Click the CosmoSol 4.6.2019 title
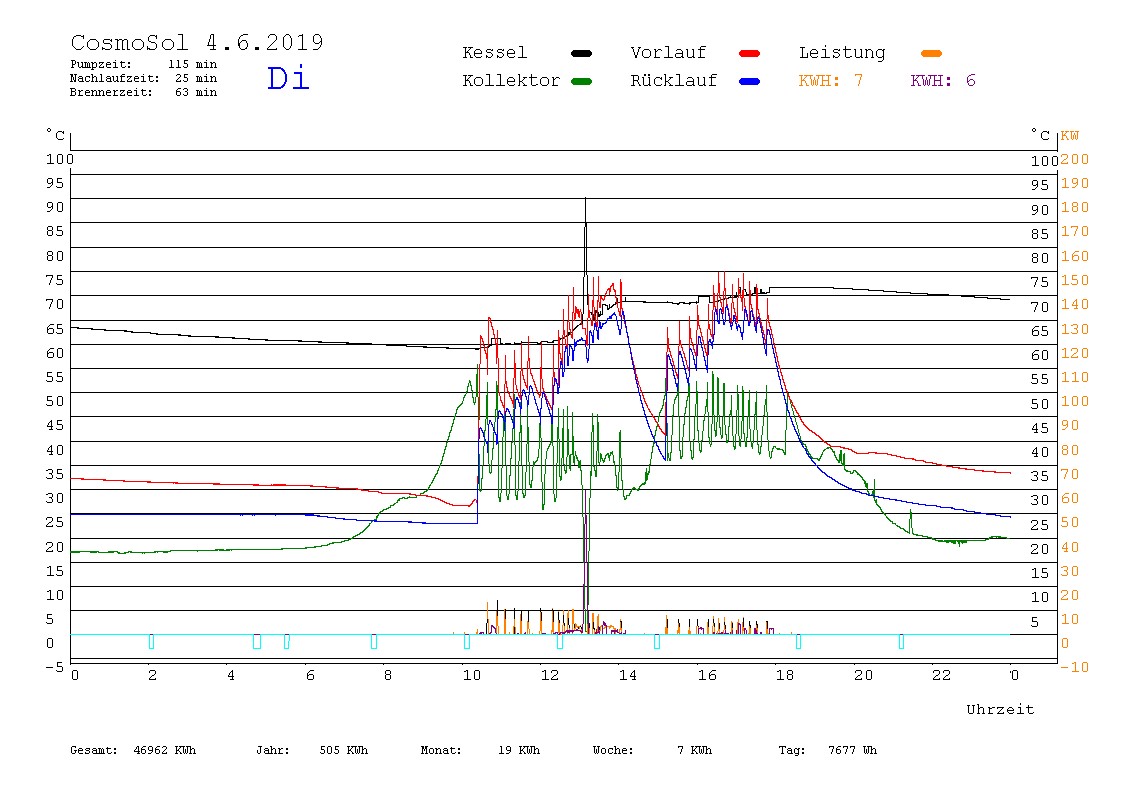 coord(197,42)
